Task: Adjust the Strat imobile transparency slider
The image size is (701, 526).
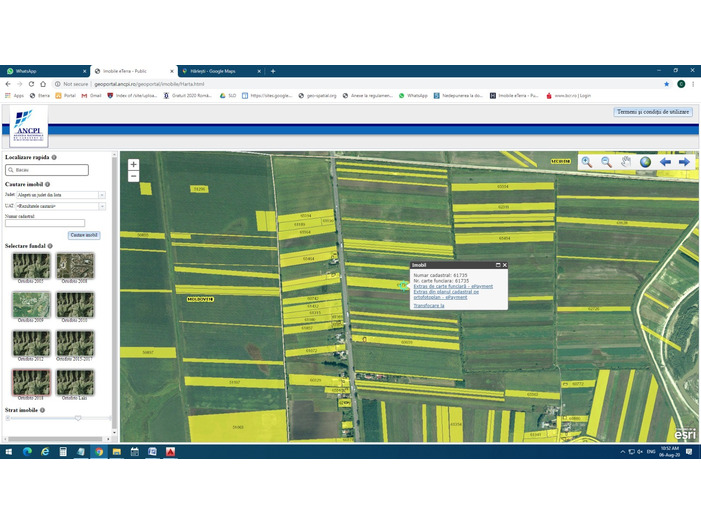Action: [77, 418]
